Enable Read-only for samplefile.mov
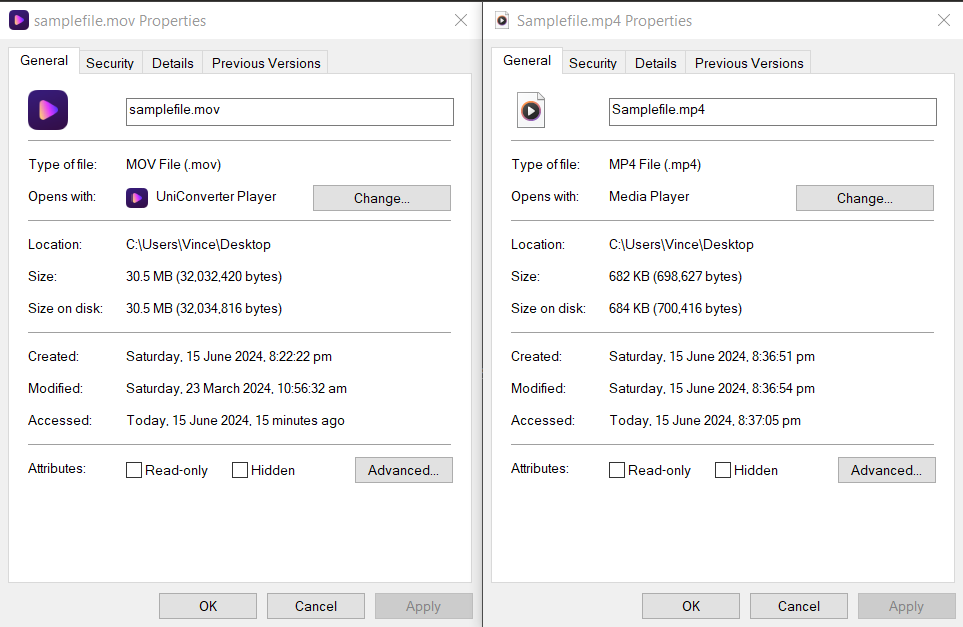This screenshot has height=627, width=963. [x=133, y=470]
